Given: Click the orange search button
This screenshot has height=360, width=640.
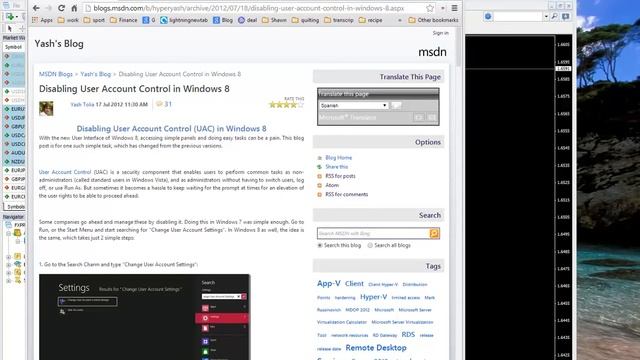Looking at the screenshot, I should pos(434,233).
